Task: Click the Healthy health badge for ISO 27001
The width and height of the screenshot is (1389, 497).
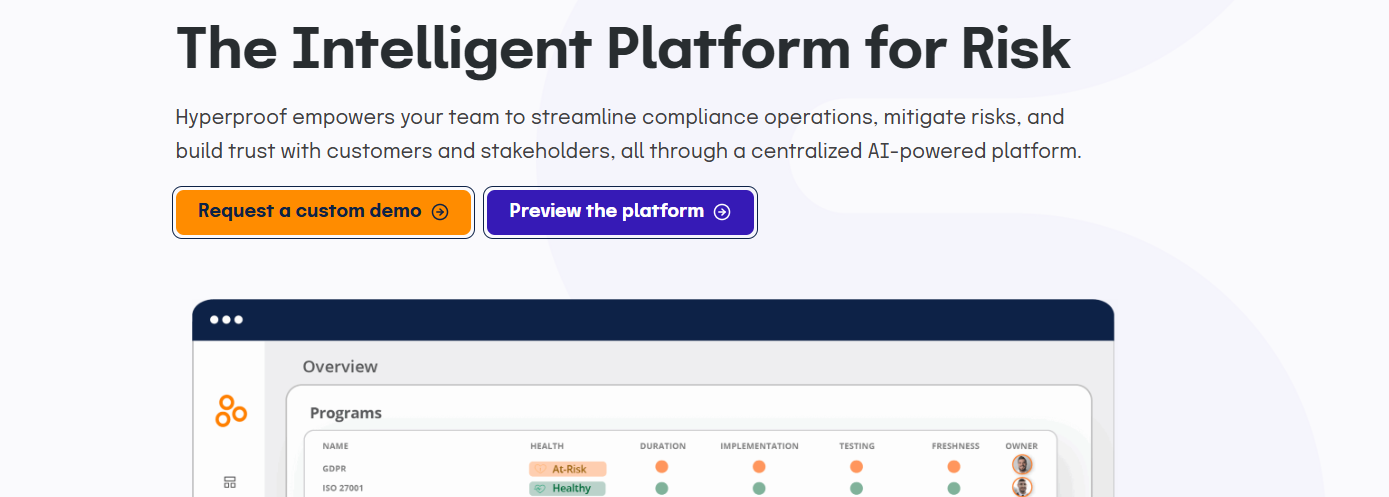Action: pos(567,489)
